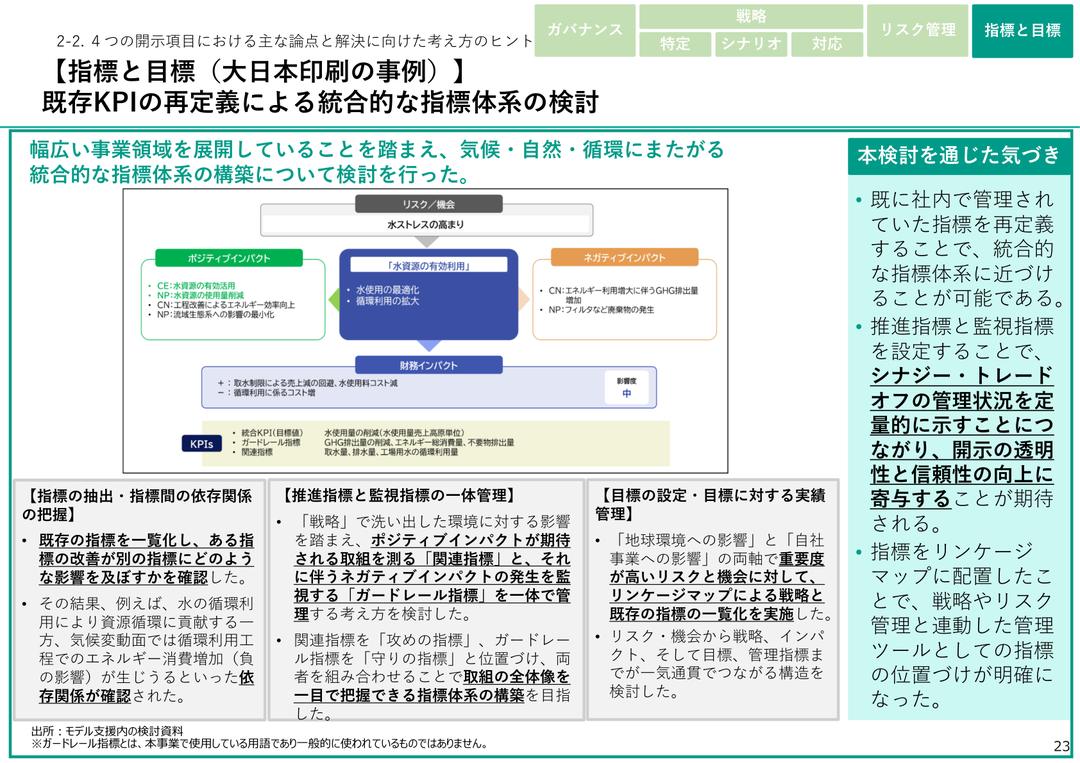Click the 影響度 中 indicator box
This screenshot has height=763, width=1080.
(626, 388)
